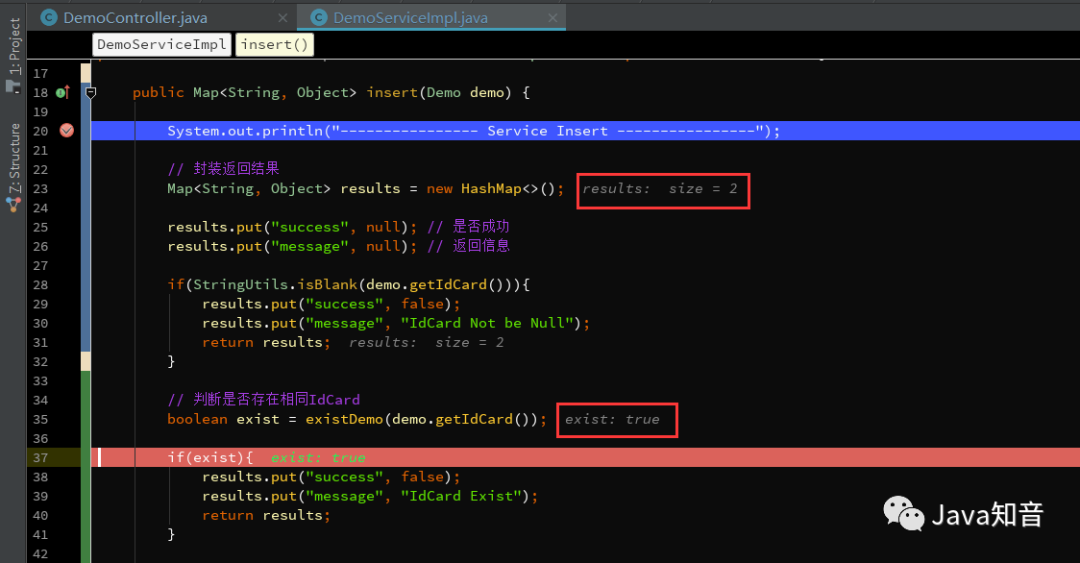Collapse the insert method fold marker

(x=90, y=92)
